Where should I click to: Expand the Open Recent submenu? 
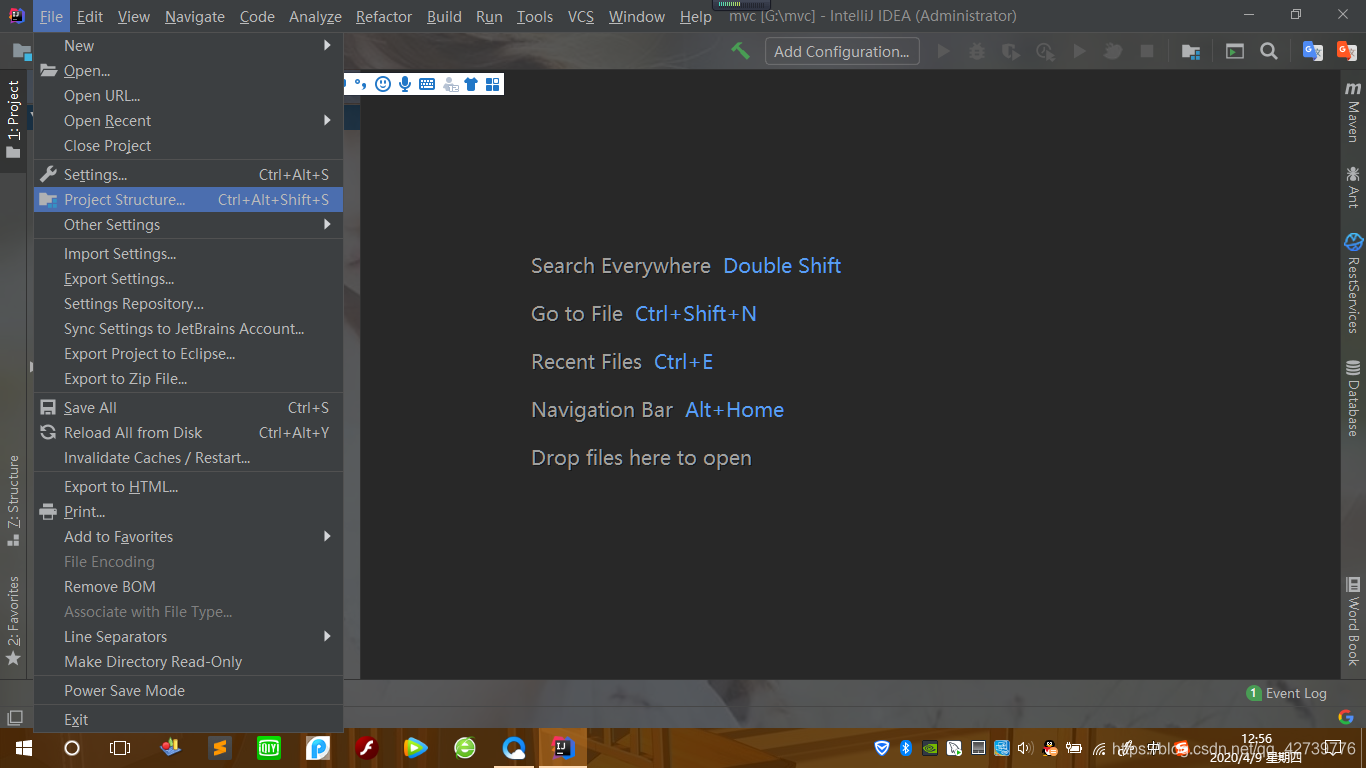click(188, 120)
